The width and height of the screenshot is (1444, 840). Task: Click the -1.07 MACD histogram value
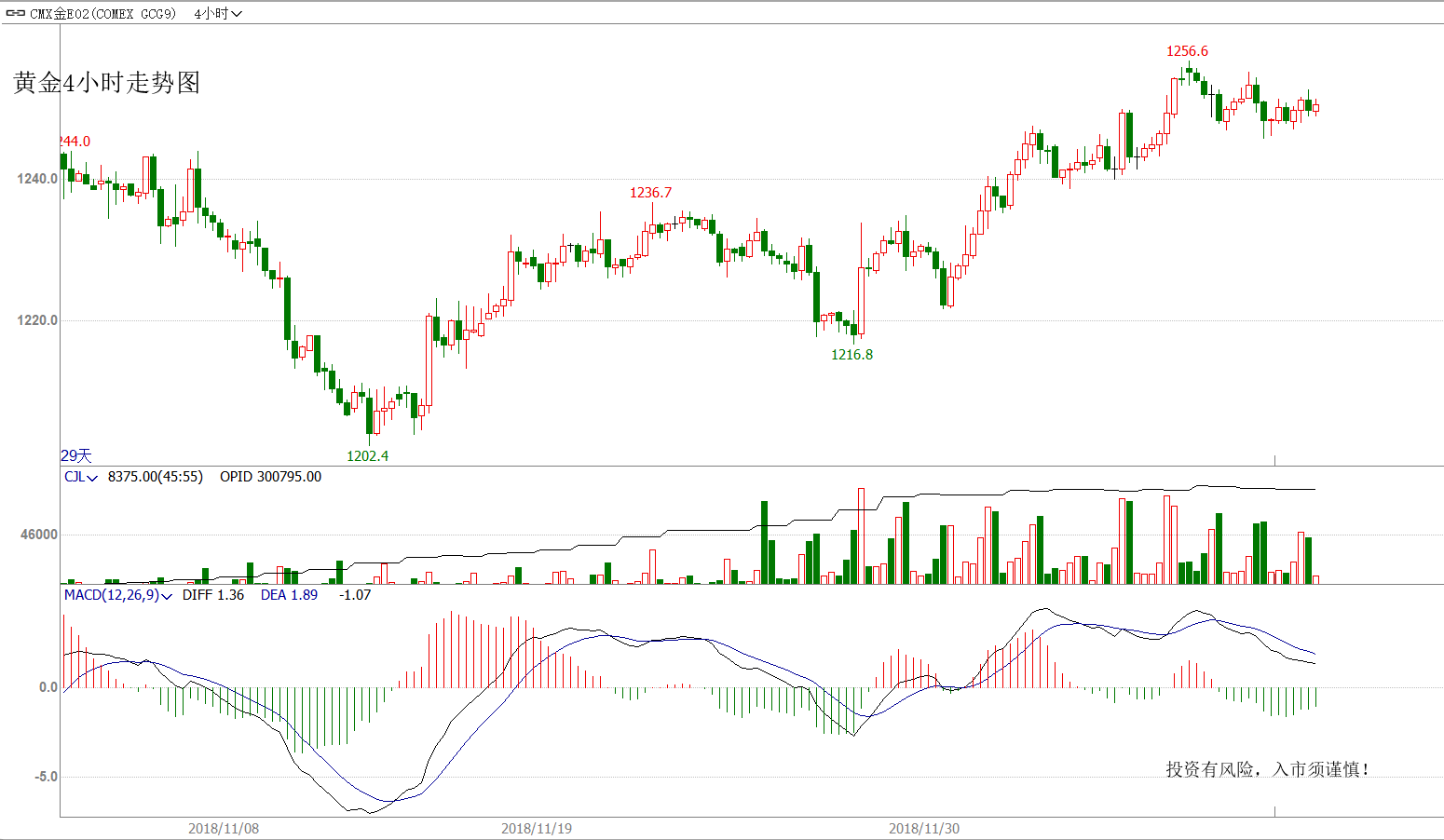tap(355, 595)
